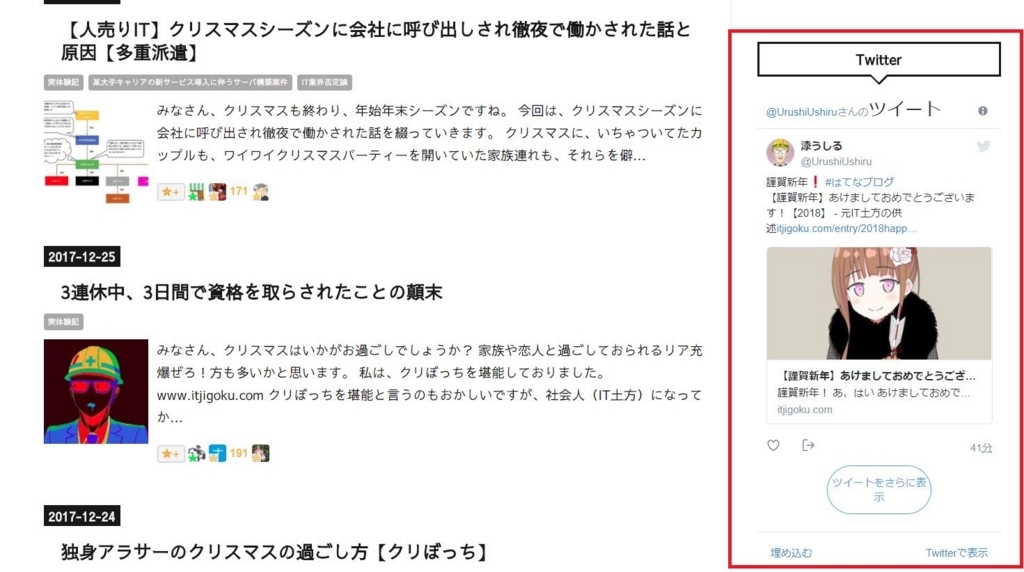This screenshot has width=1024, height=572.
Task: Open 漆うしる profile avatar in tweet
Action: [780, 153]
